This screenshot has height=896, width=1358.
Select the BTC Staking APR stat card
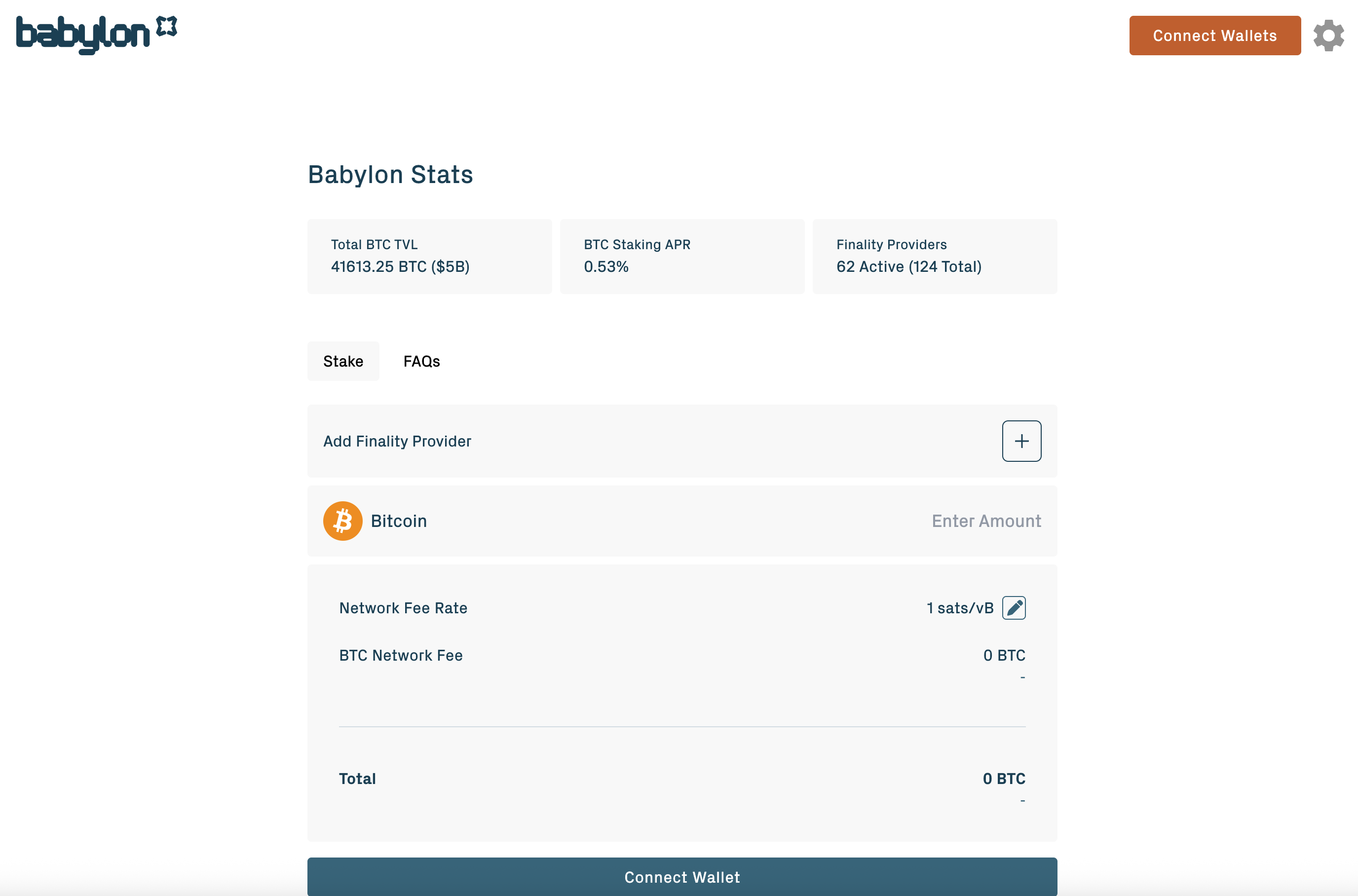[x=682, y=256]
